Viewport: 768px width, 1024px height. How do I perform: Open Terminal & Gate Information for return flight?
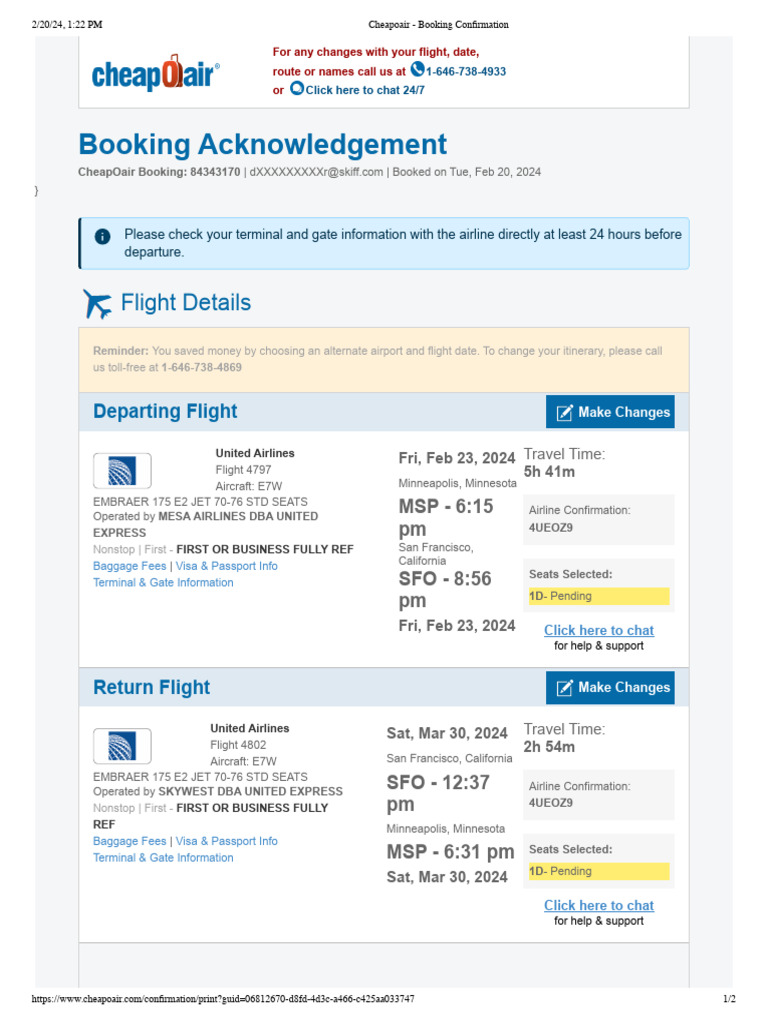[163, 857]
